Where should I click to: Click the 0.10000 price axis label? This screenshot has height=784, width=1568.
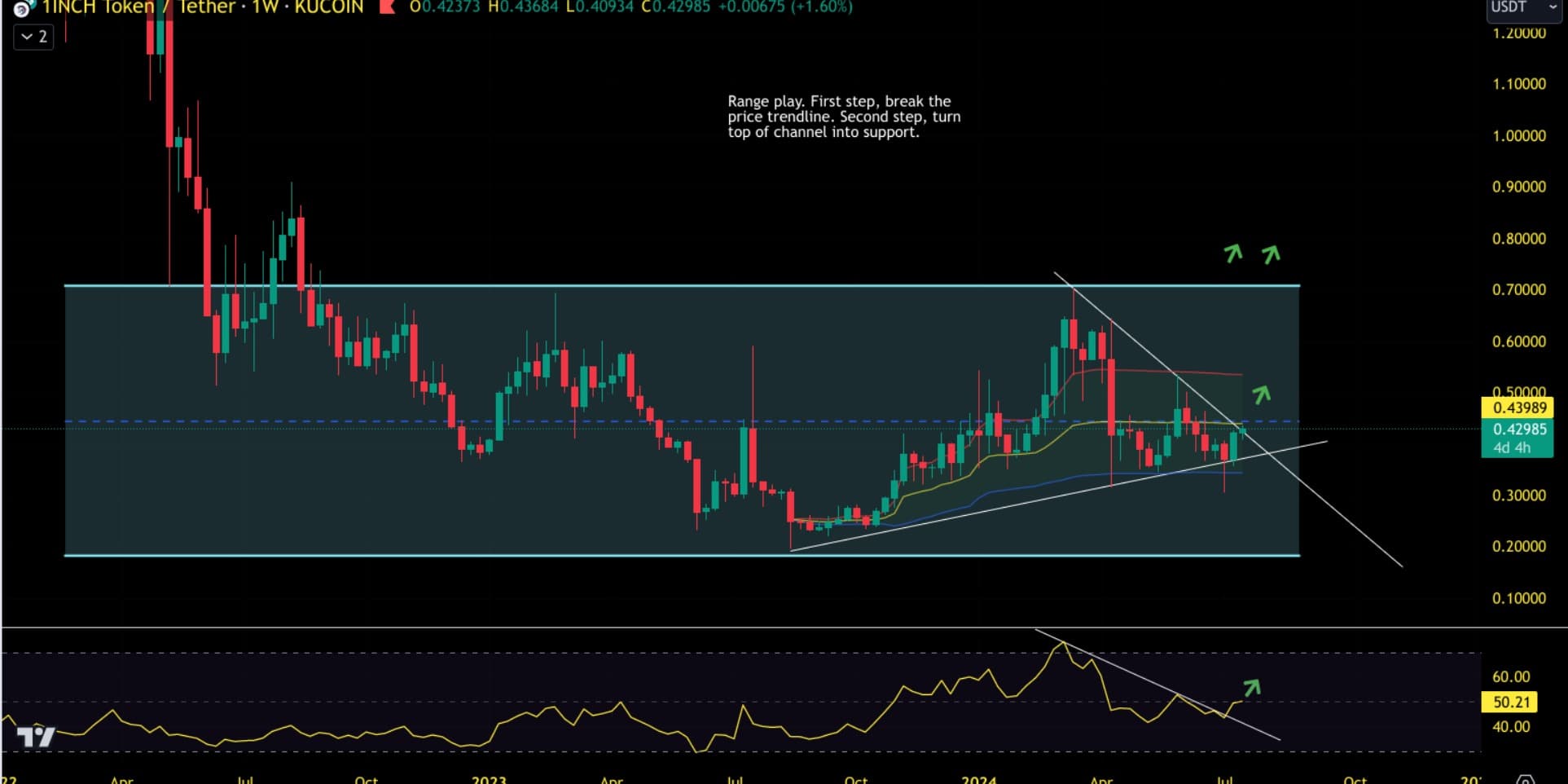(x=1519, y=598)
